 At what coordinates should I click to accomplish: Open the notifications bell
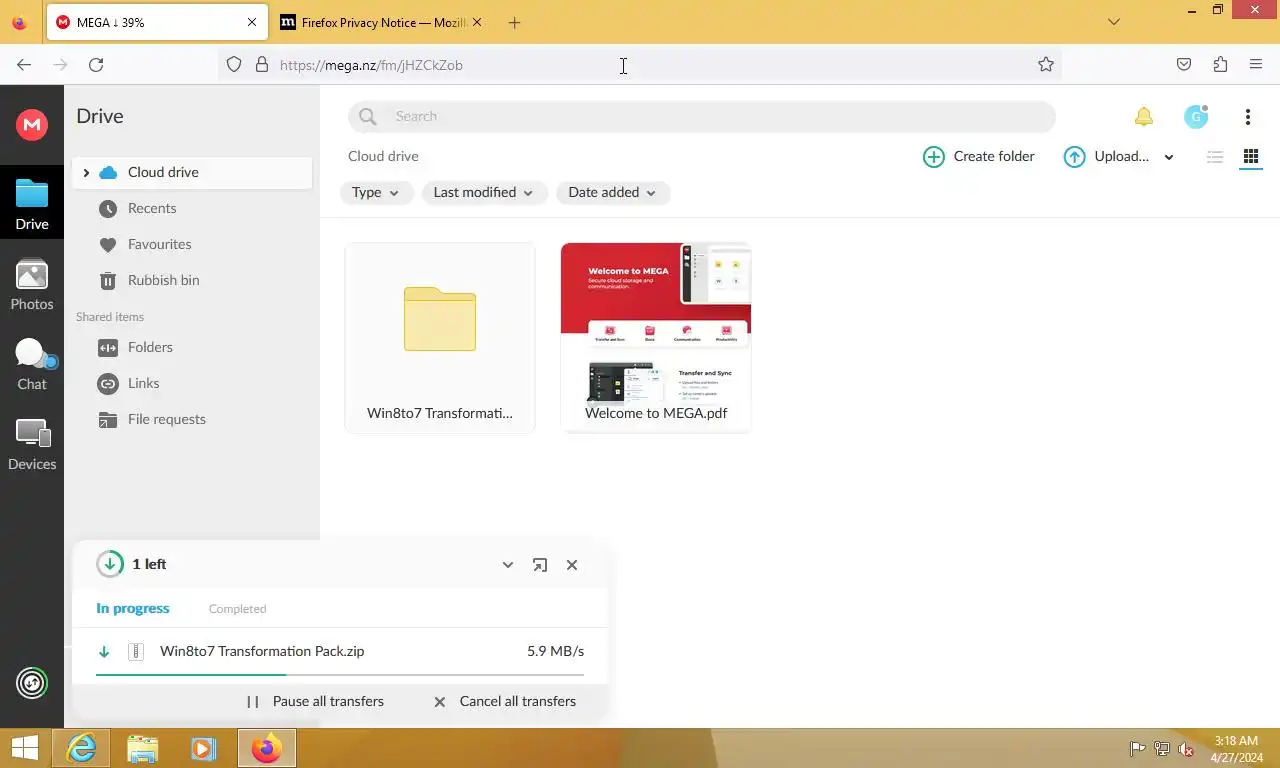1143,117
